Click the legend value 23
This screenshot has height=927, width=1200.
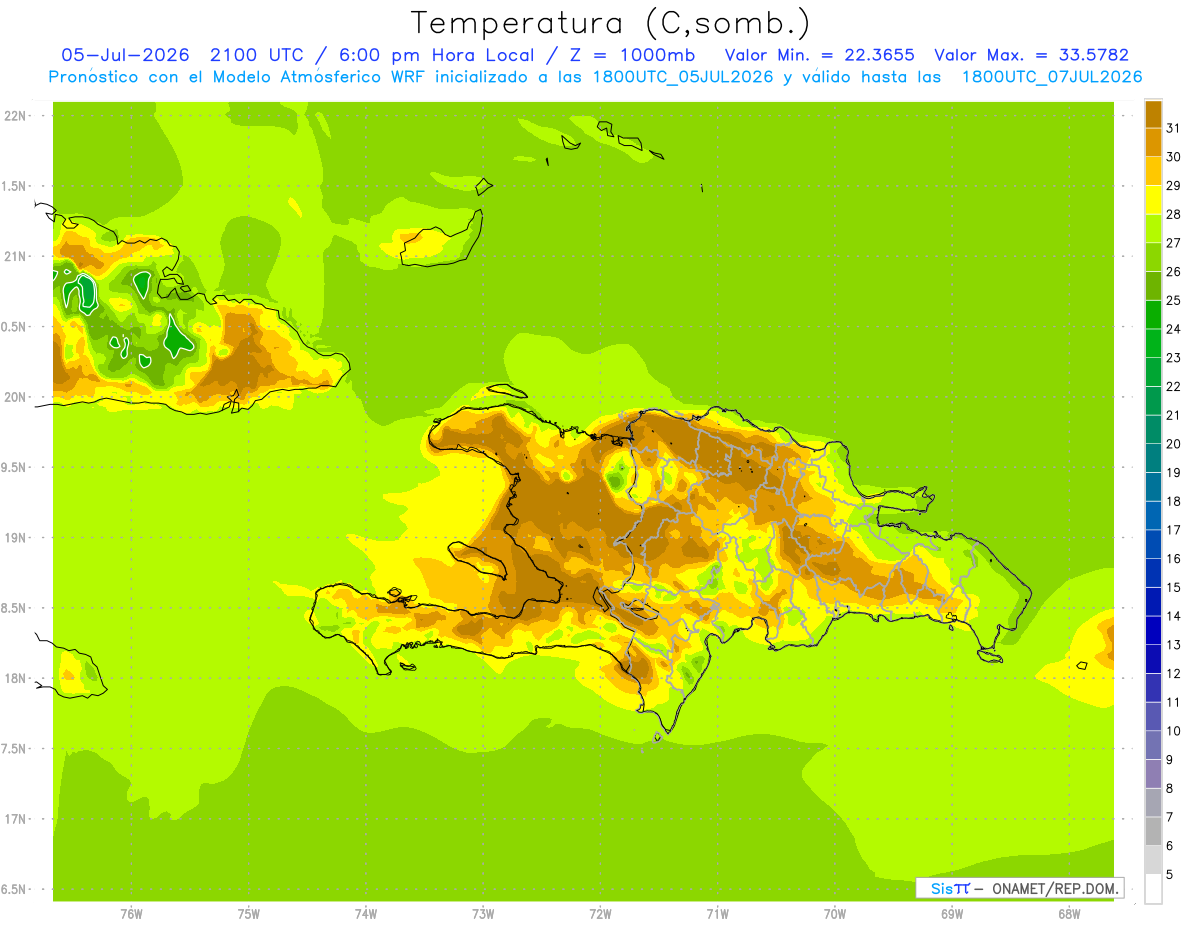click(1173, 358)
